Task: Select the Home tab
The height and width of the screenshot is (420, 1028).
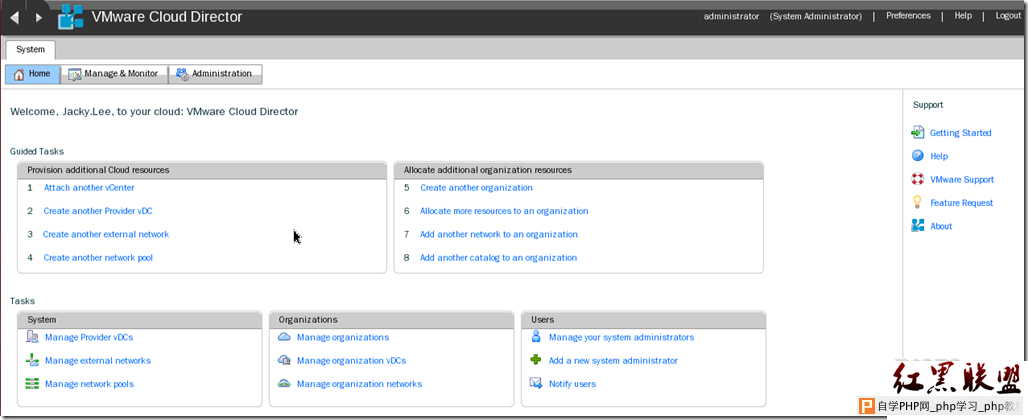Action: point(33,74)
